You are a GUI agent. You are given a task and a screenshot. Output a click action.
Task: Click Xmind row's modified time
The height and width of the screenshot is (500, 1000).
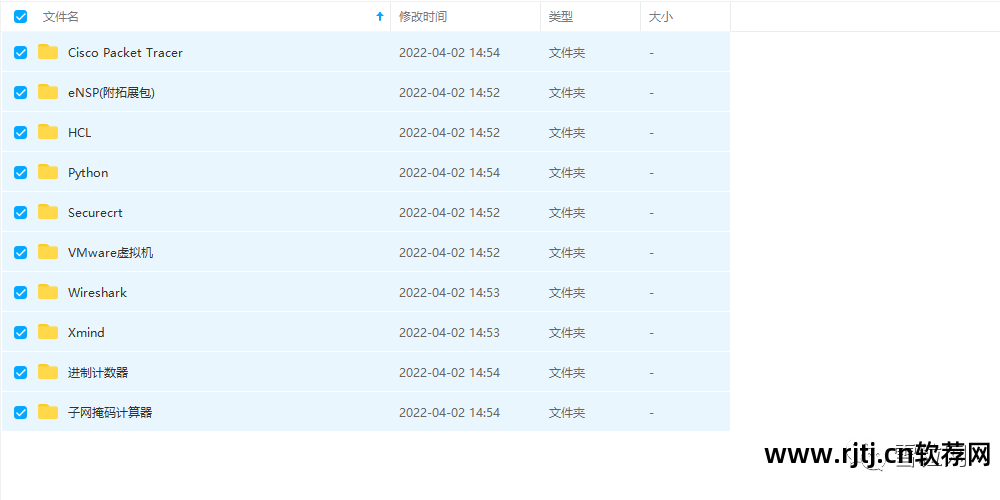[x=450, y=333]
